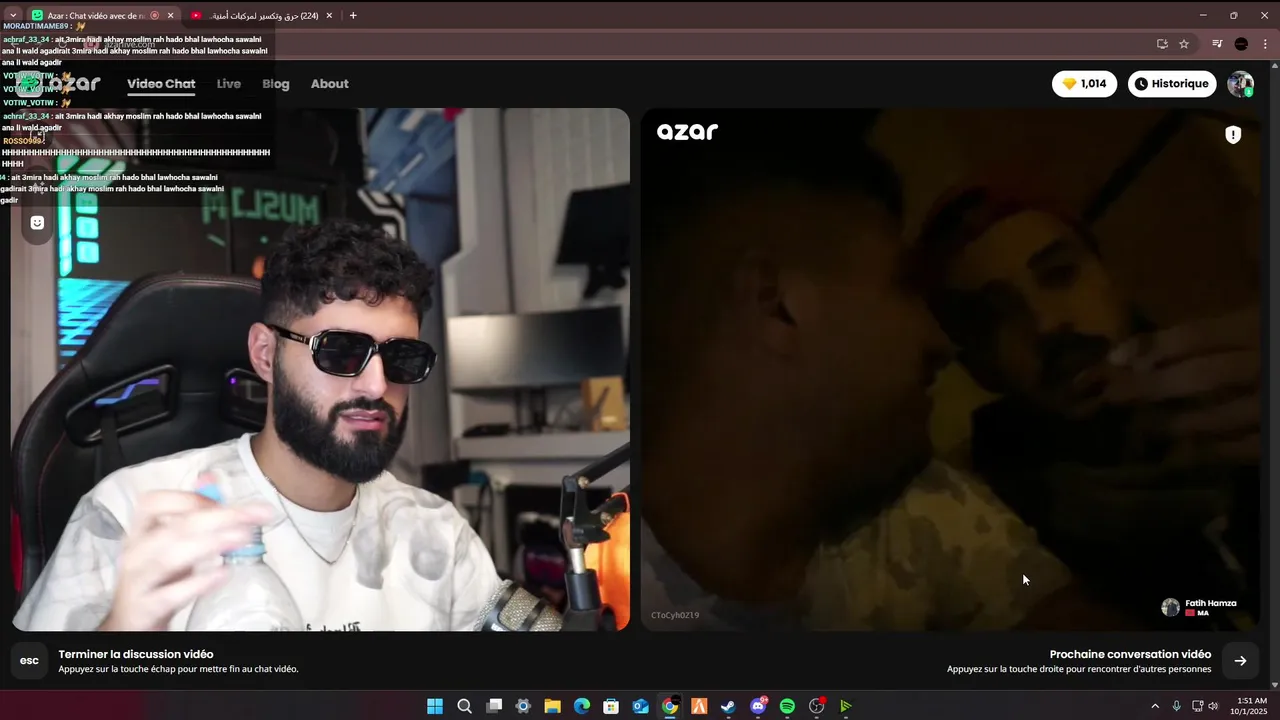The image size is (1280, 720).
Task: Click the esc key to end chat
Action: [x=30, y=660]
